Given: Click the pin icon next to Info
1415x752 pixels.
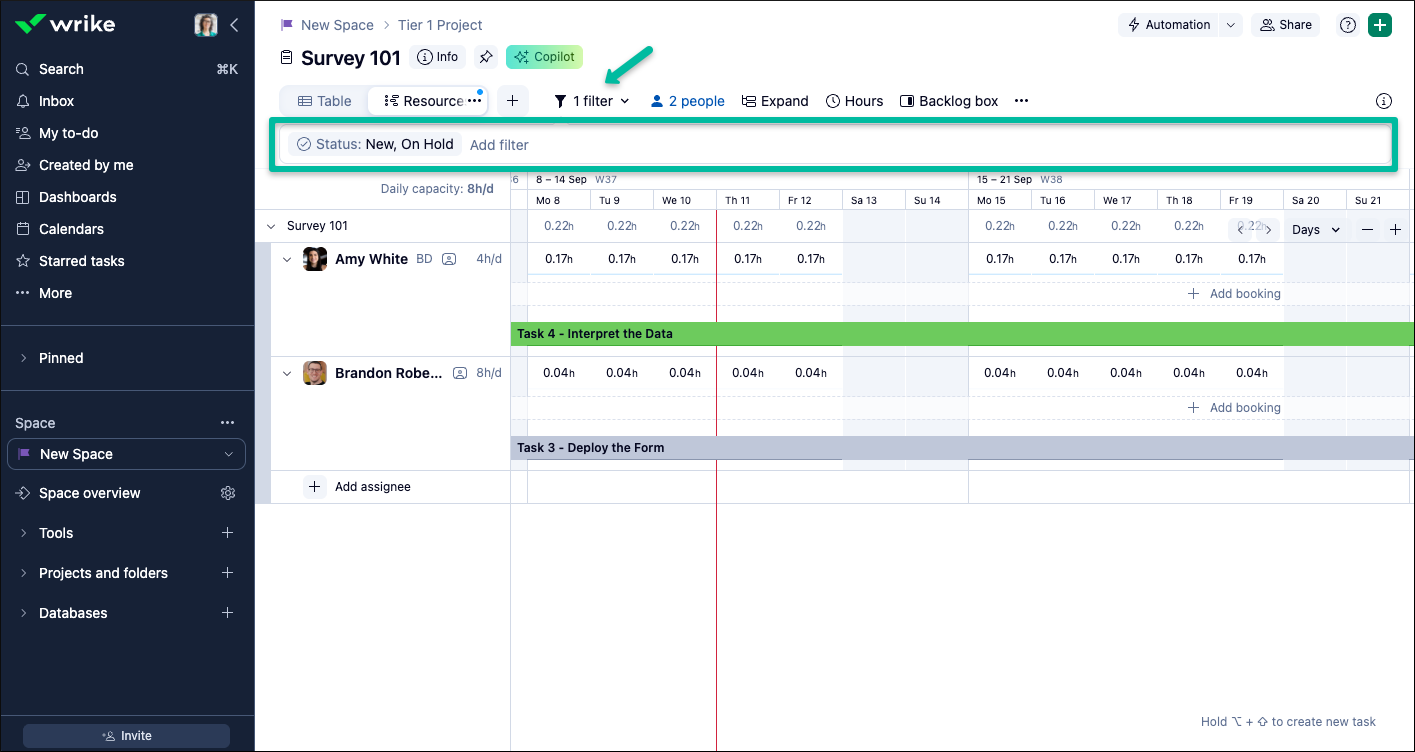Looking at the screenshot, I should (x=486, y=57).
